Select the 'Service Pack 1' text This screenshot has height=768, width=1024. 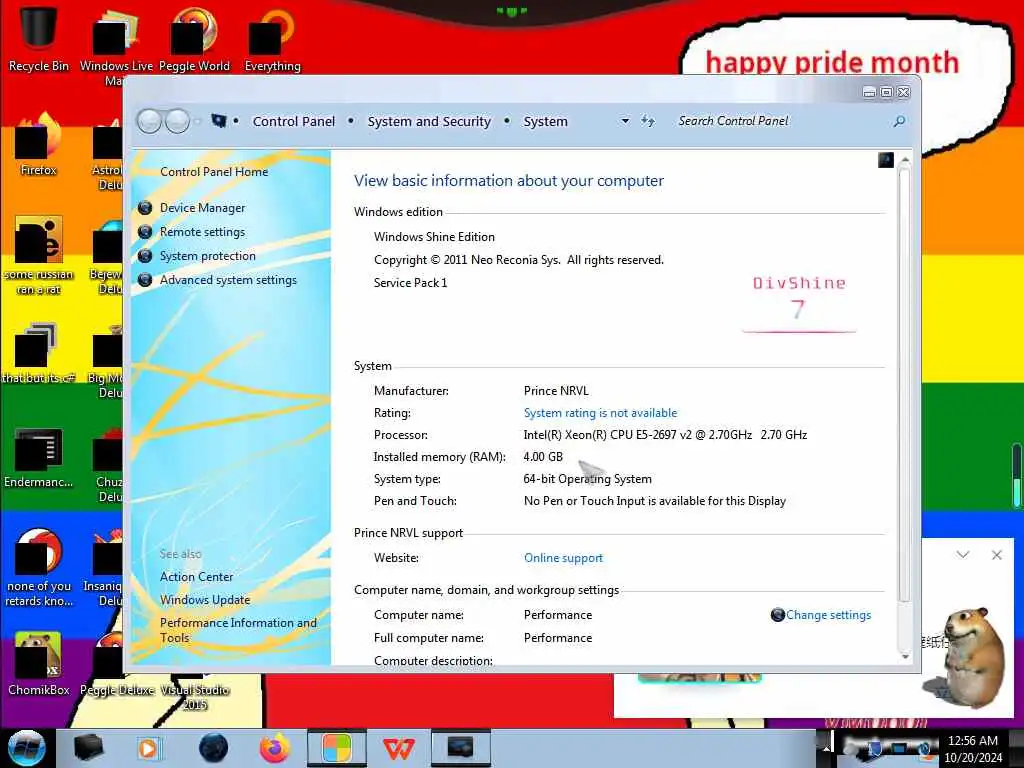[410, 283]
